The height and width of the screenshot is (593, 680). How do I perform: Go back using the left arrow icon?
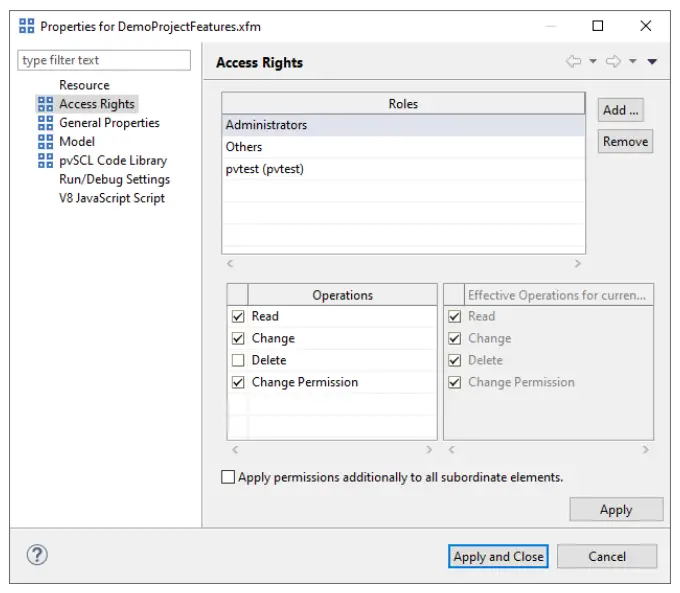[x=573, y=61]
